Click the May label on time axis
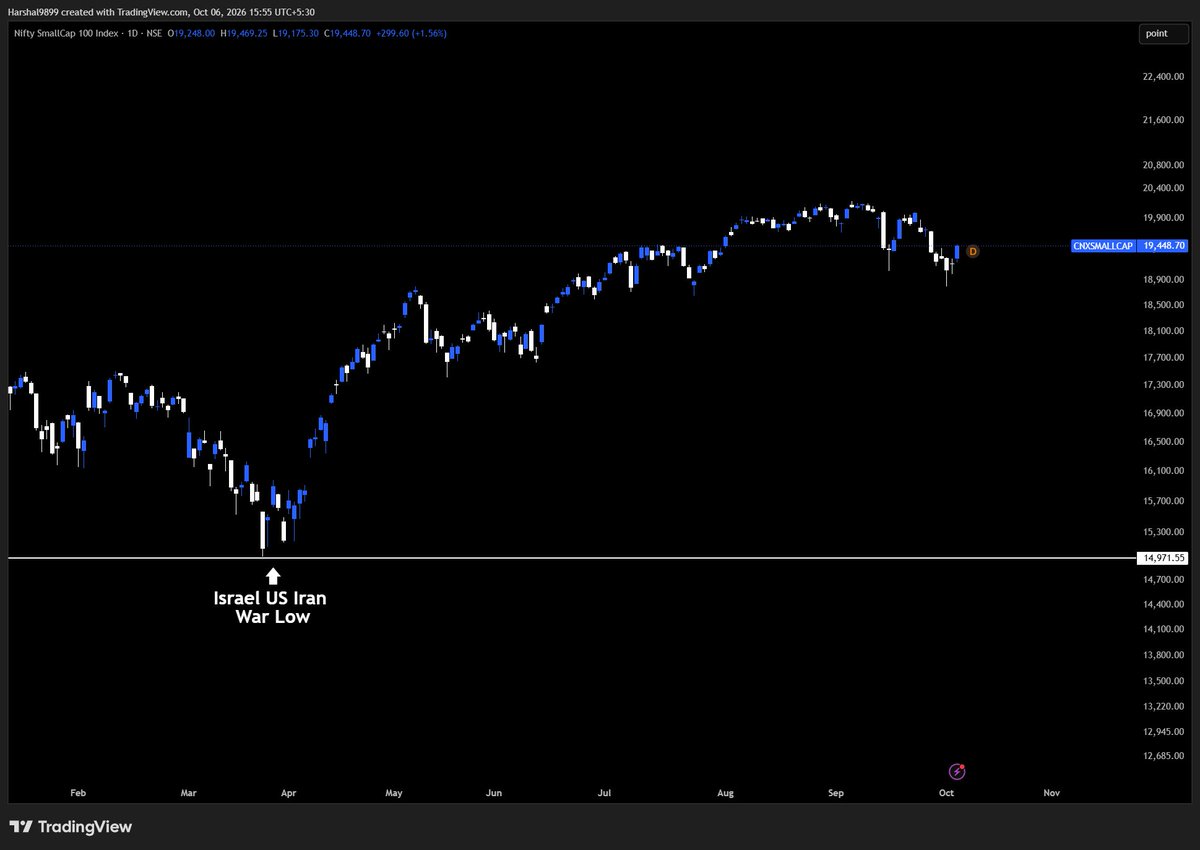This screenshot has height=850, width=1200. [x=394, y=792]
